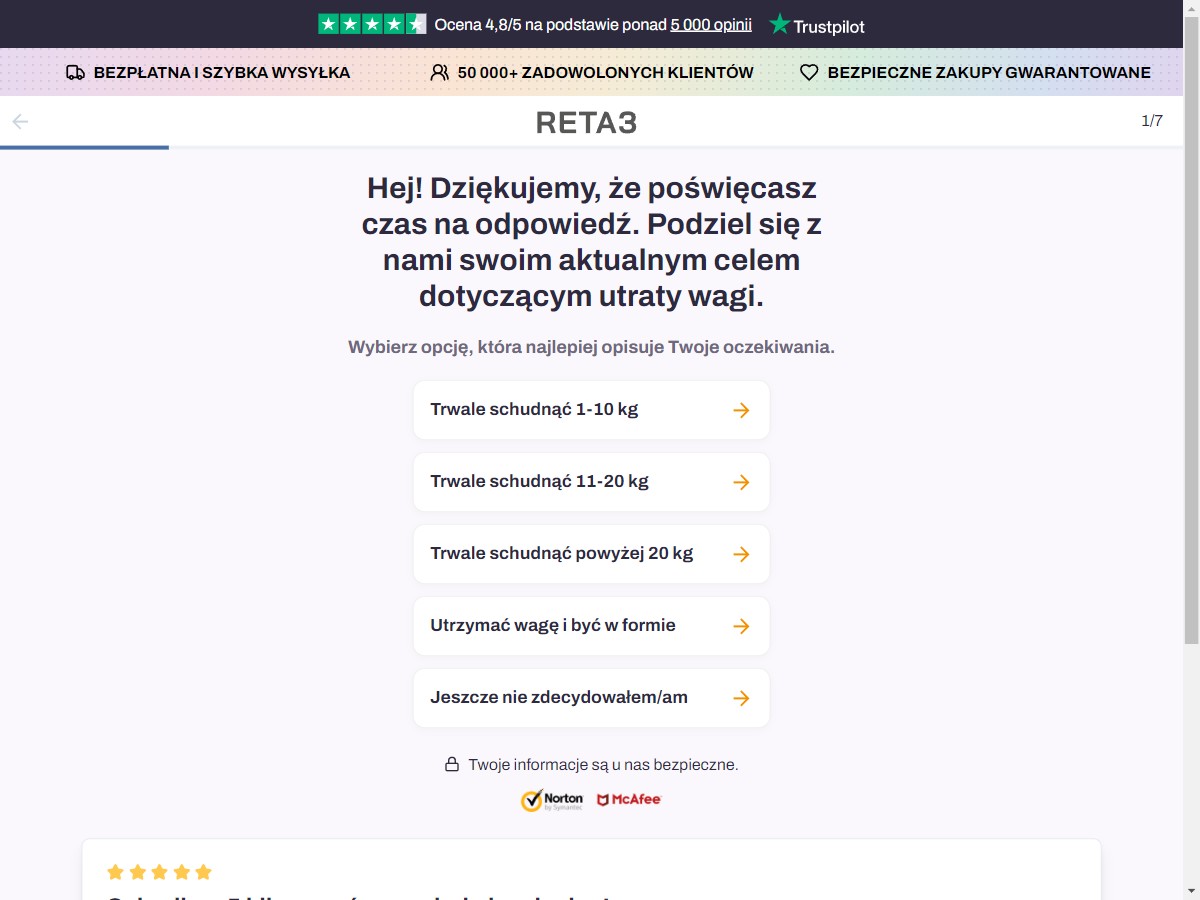Open the '5 000 opinii' link
Viewport: 1200px width, 900px height.
pos(711,25)
